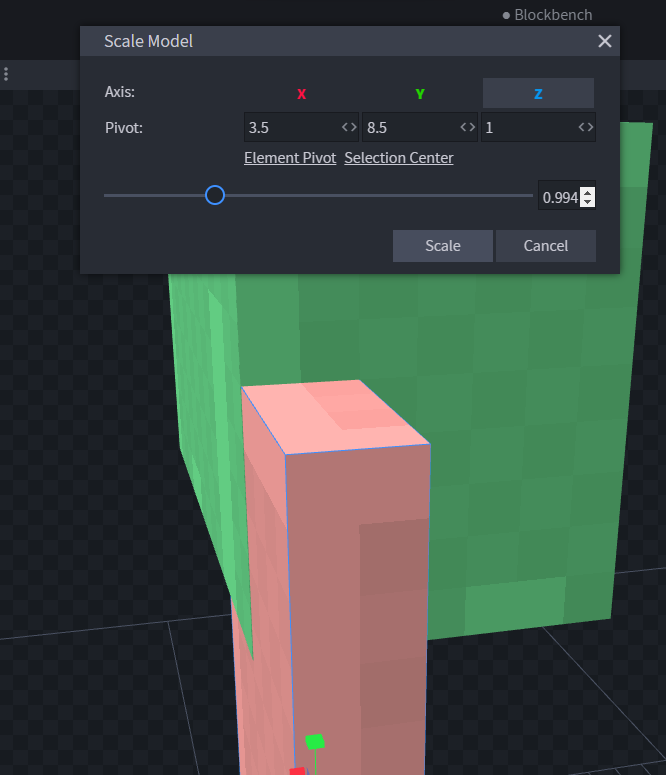Click the pivot Z field showing 1

click(538, 128)
